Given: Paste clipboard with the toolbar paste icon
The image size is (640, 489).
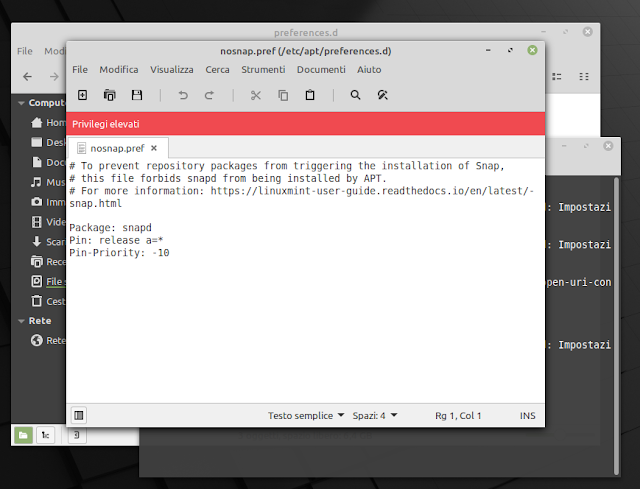Looking at the screenshot, I should (310, 95).
